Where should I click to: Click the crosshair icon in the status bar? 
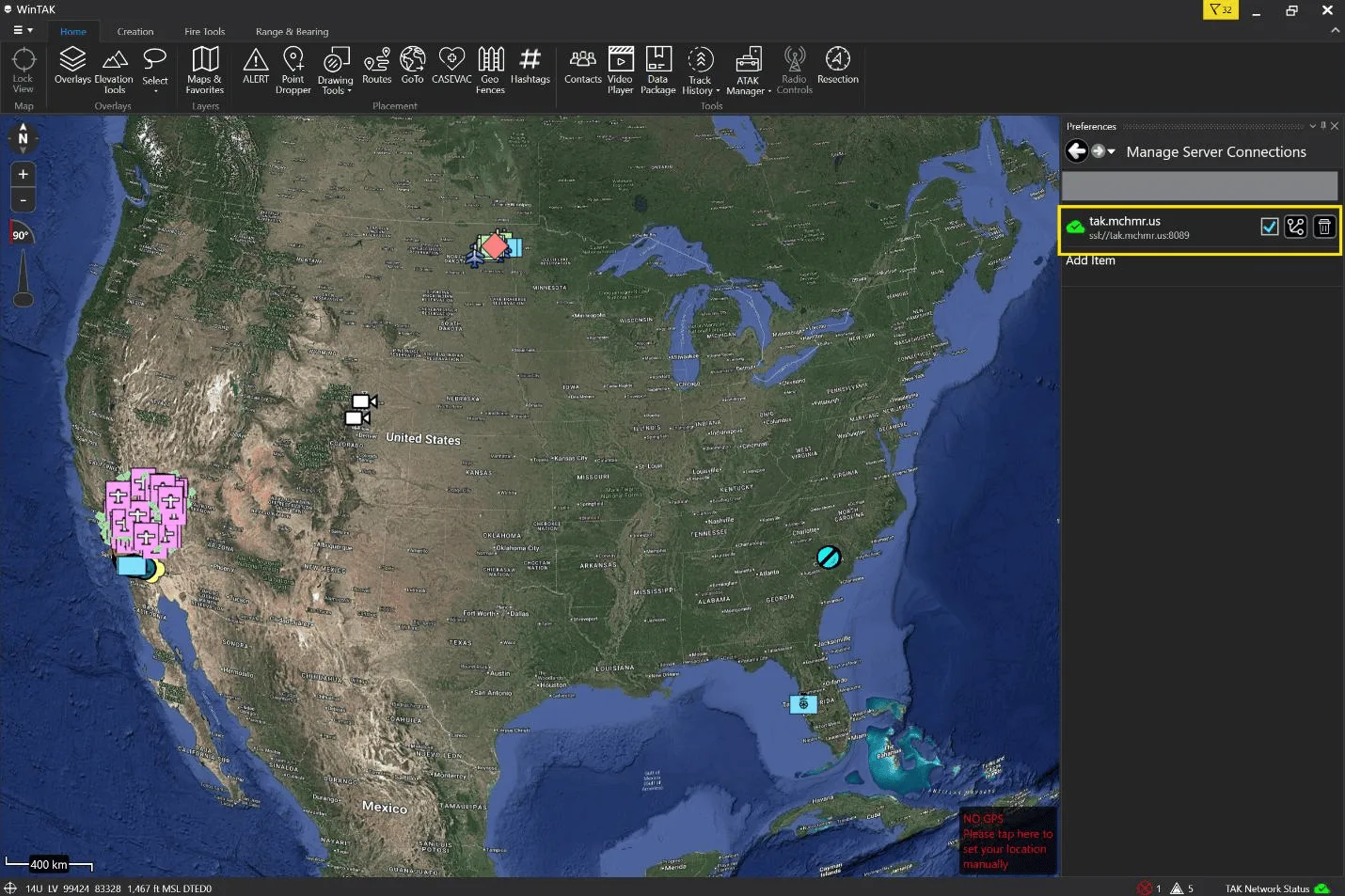coord(10,888)
